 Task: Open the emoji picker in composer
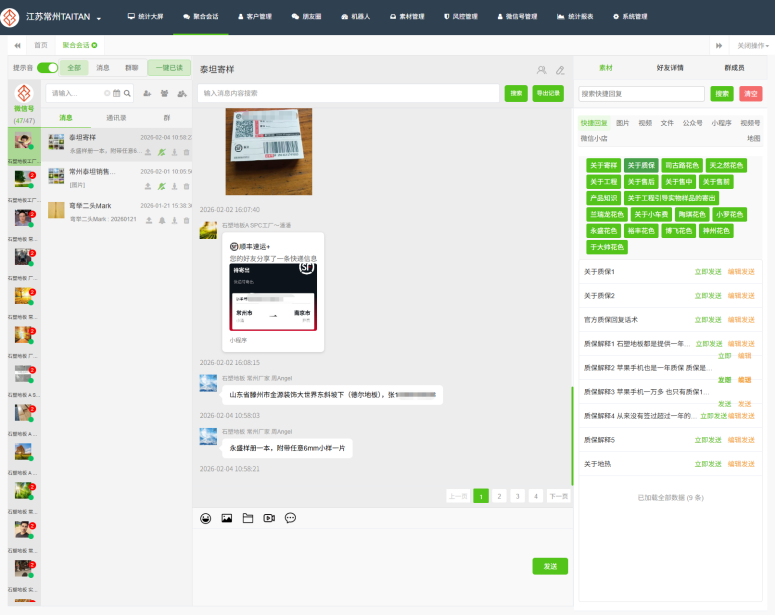[206, 518]
